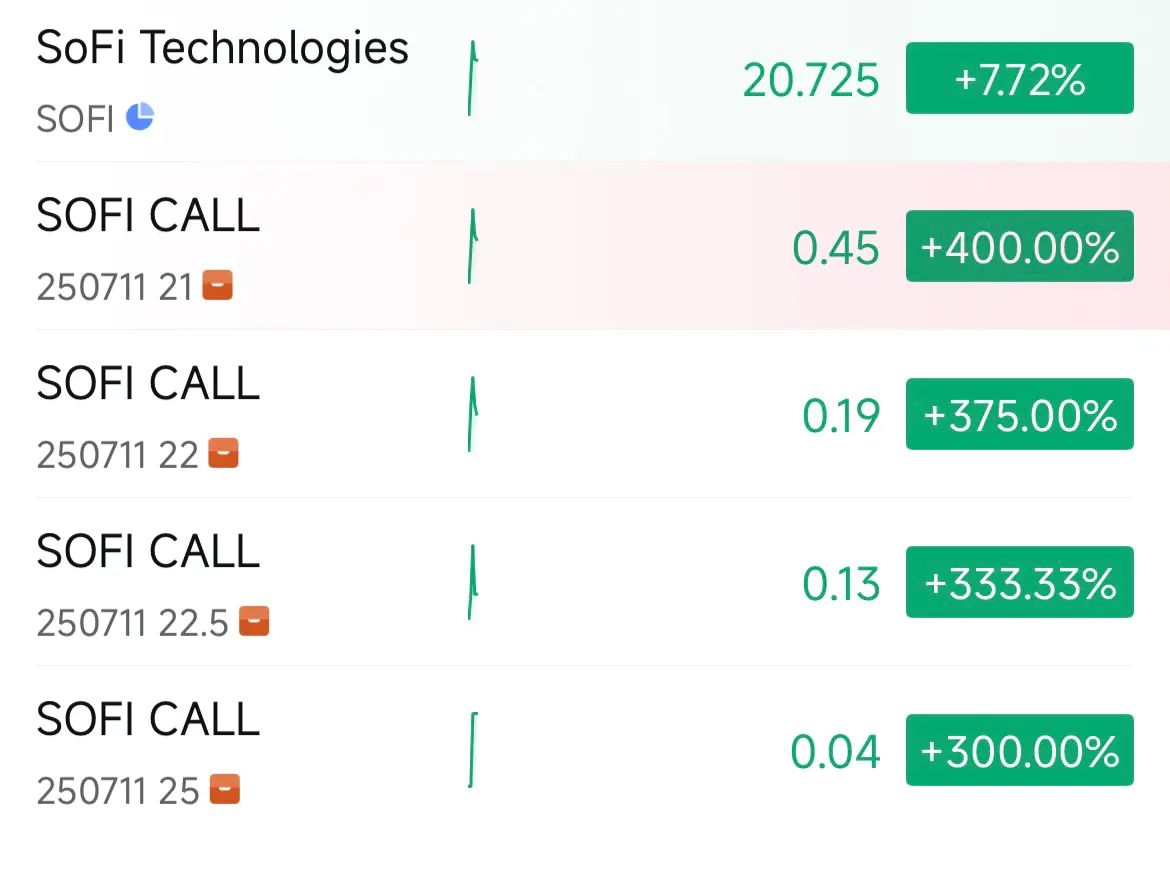This screenshot has height=872, width=1170.
Task: Toggle the +7.72% change badge
Action: pos(1019,78)
